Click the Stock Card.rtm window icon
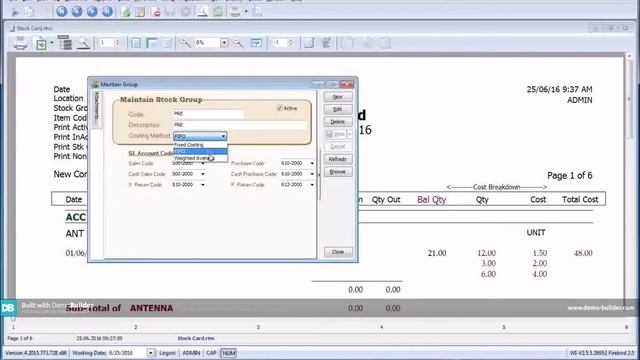This screenshot has width=640, height=360. [x=12, y=28]
